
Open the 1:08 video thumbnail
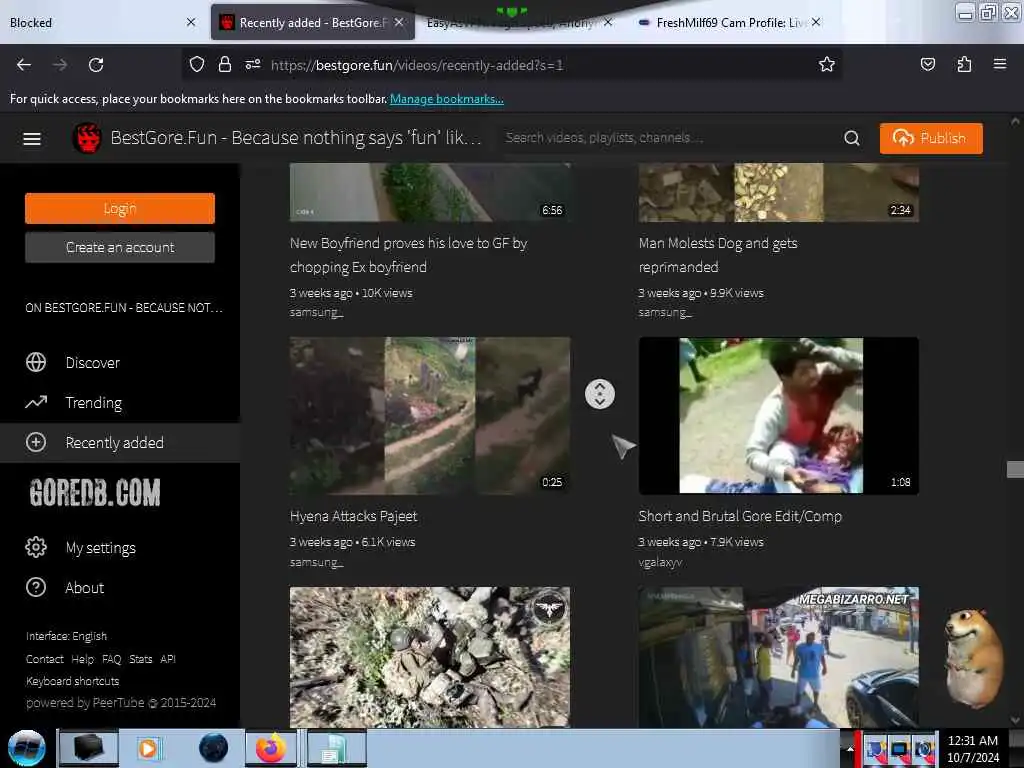(x=778, y=415)
